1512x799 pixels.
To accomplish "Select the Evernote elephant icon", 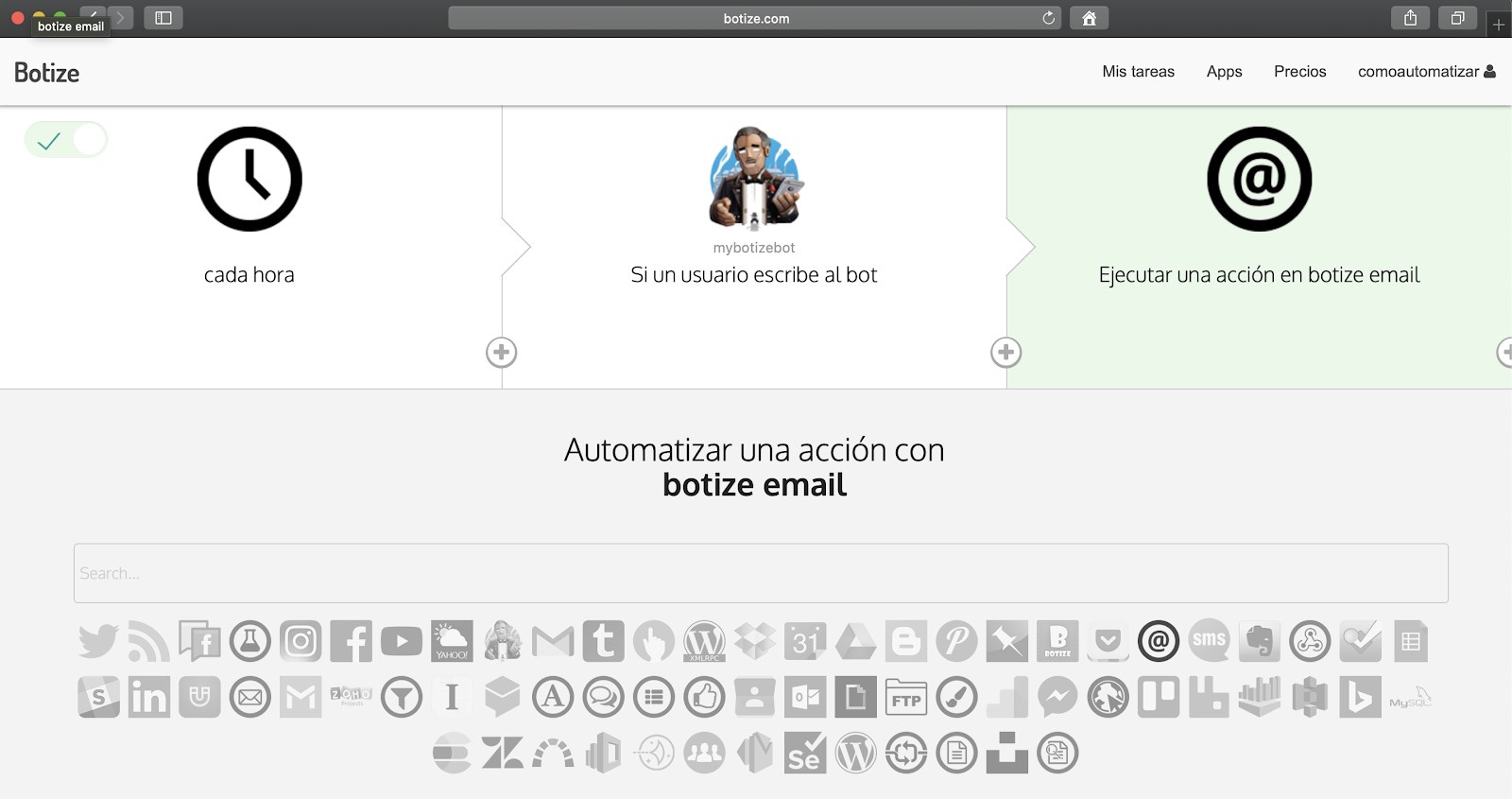I will [x=1260, y=641].
